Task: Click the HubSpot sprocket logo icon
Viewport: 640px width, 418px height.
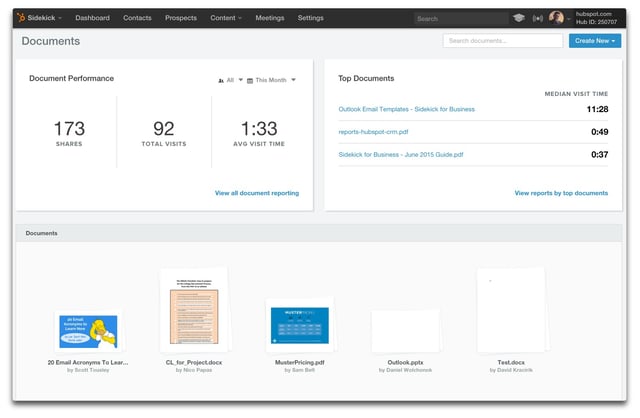Action: [21, 18]
